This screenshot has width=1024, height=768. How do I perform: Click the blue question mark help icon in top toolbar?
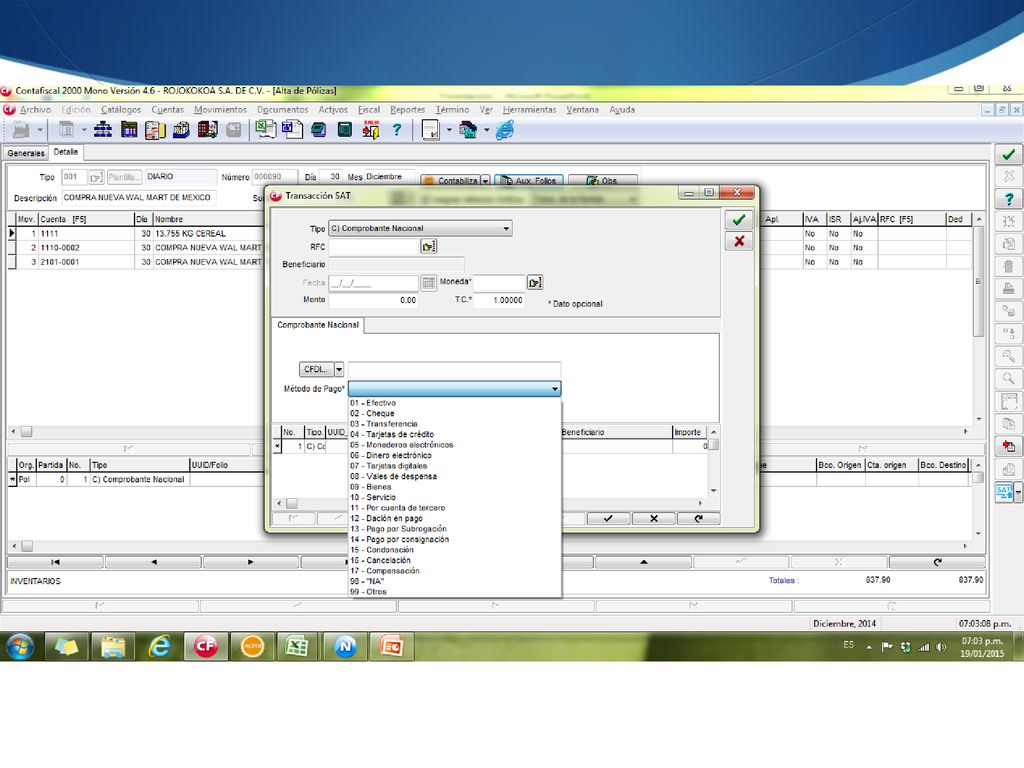[x=396, y=130]
